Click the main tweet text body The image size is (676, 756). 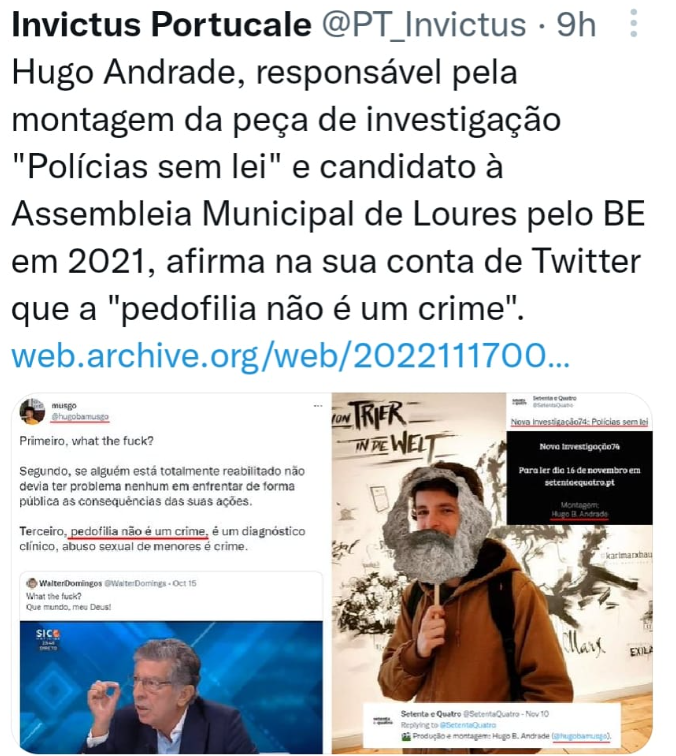[328, 190]
